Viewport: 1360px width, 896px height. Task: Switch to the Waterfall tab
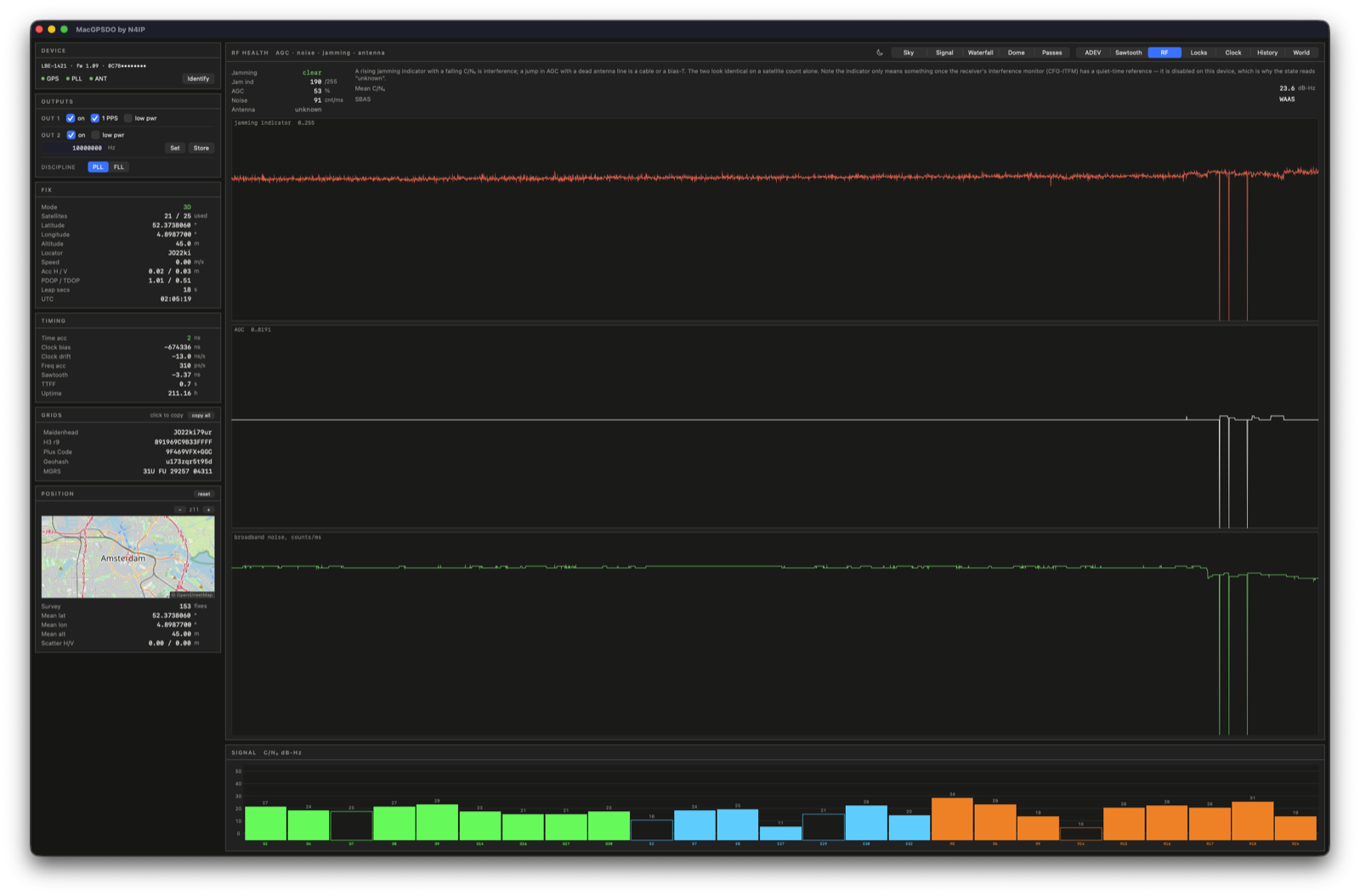[980, 53]
